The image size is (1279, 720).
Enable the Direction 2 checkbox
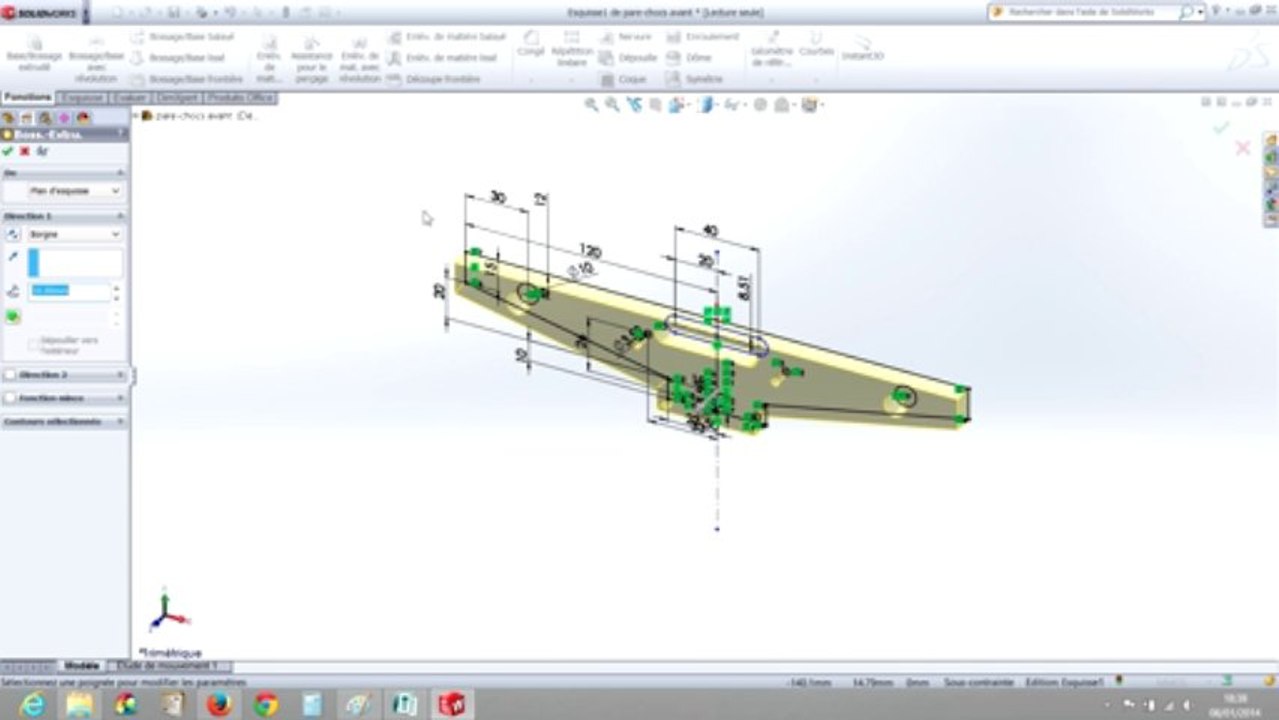11,375
